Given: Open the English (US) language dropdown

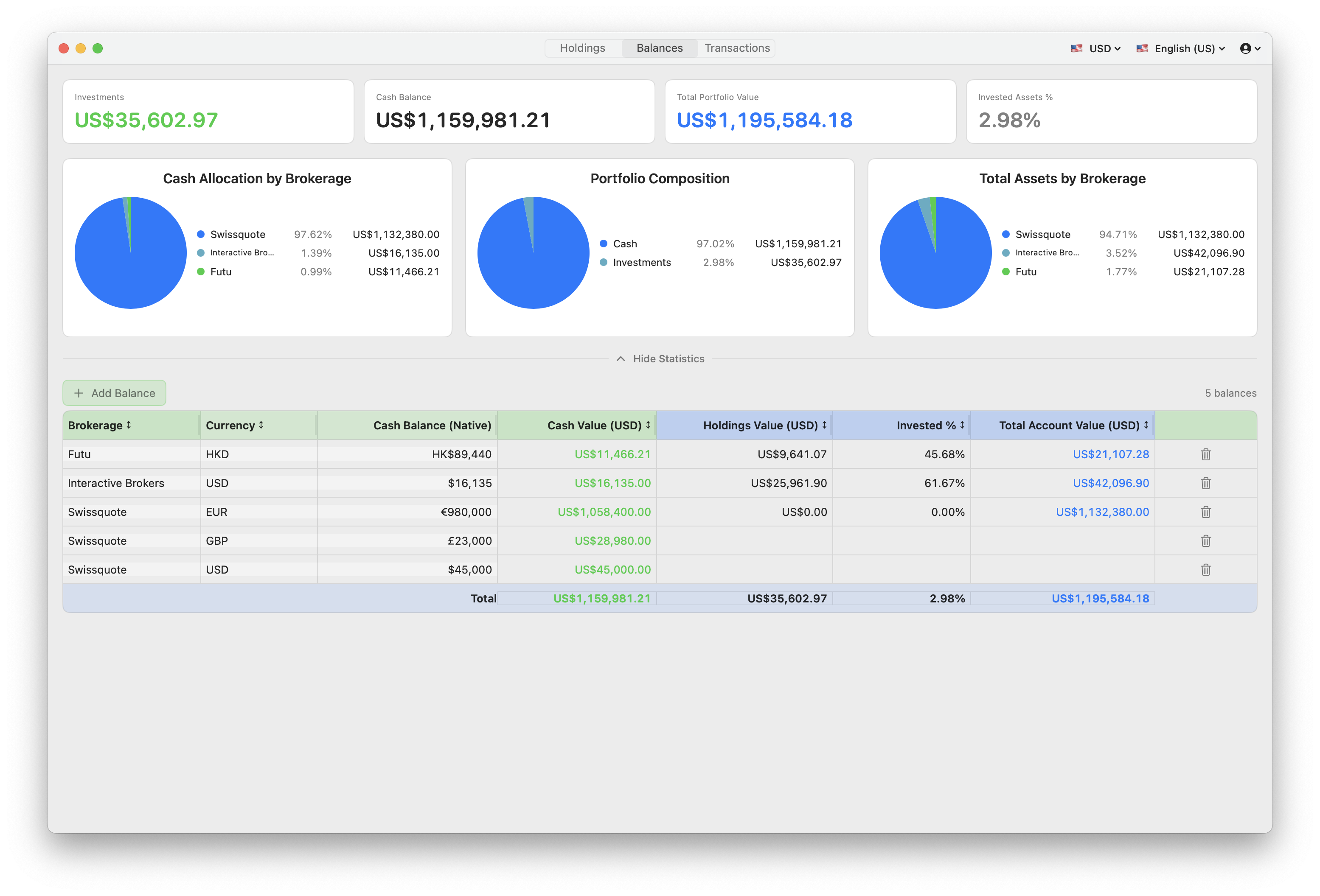Looking at the screenshot, I should pos(1180,48).
